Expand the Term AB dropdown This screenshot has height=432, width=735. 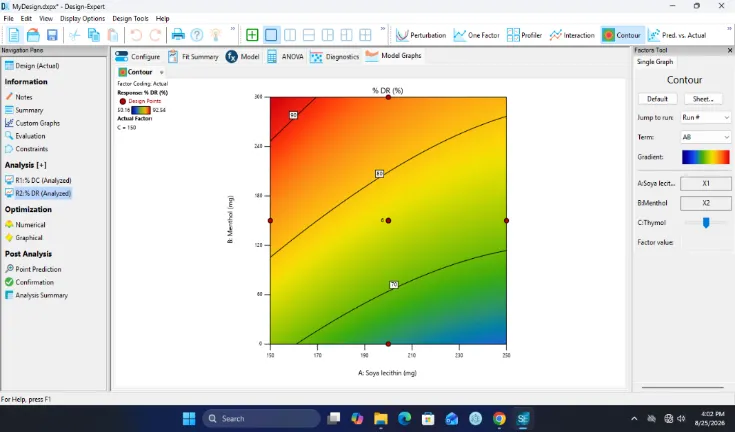[x=705, y=137]
